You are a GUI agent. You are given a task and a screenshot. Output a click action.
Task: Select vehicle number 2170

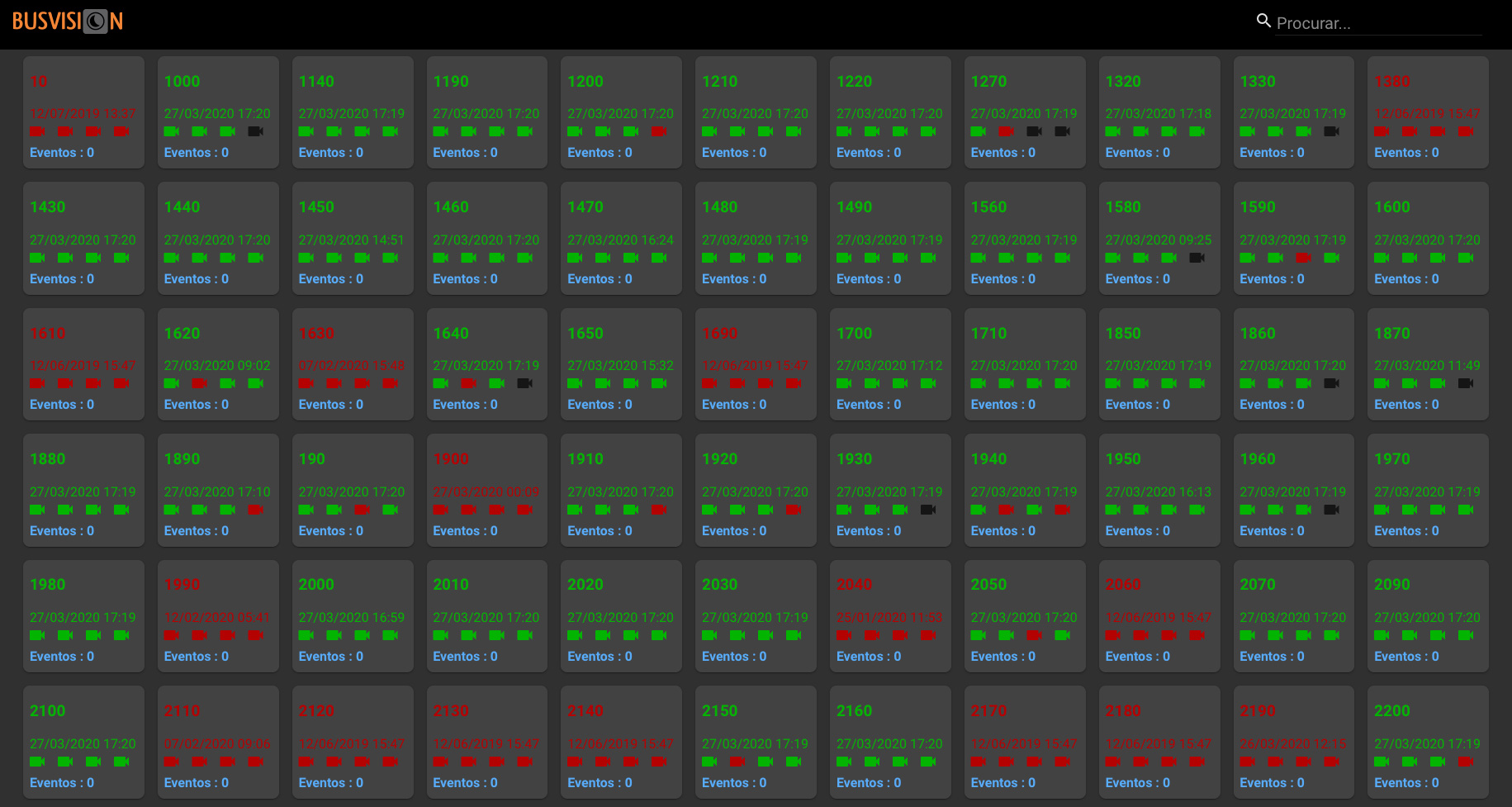click(989, 711)
